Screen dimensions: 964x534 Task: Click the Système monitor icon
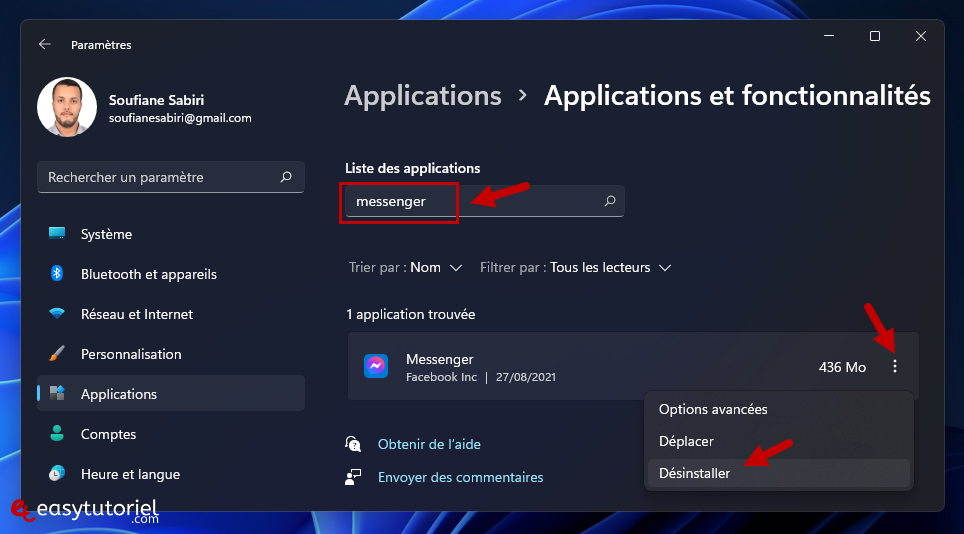pos(57,233)
